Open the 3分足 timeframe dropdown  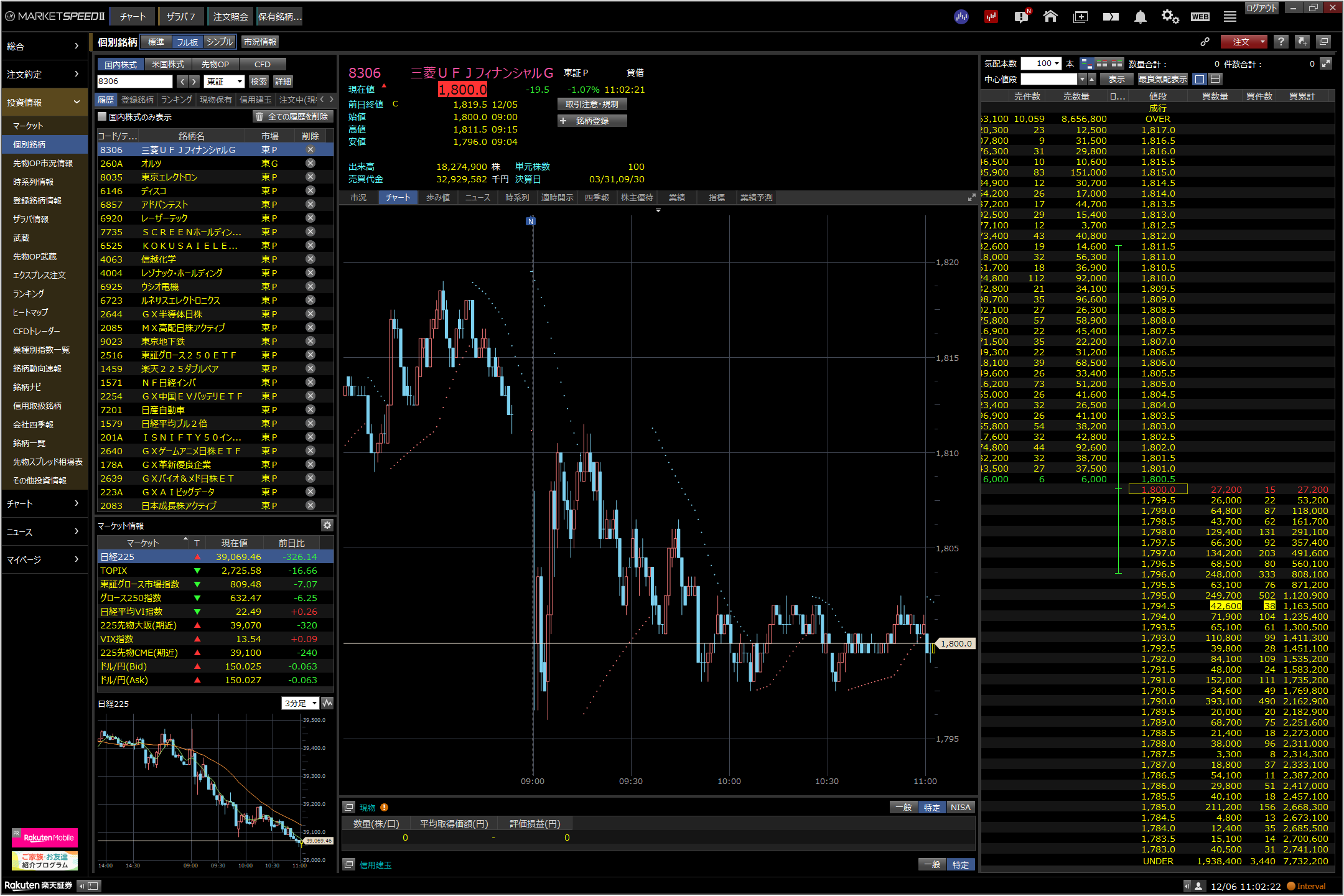tap(301, 703)
